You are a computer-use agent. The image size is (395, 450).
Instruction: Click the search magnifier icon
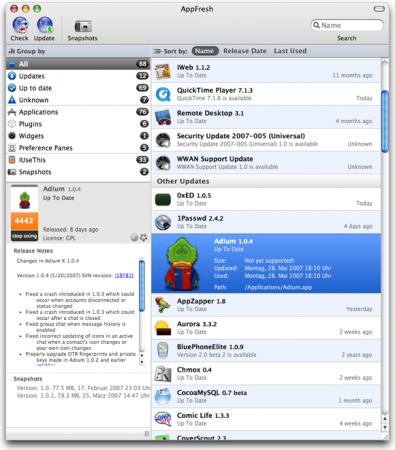[316, 25]
